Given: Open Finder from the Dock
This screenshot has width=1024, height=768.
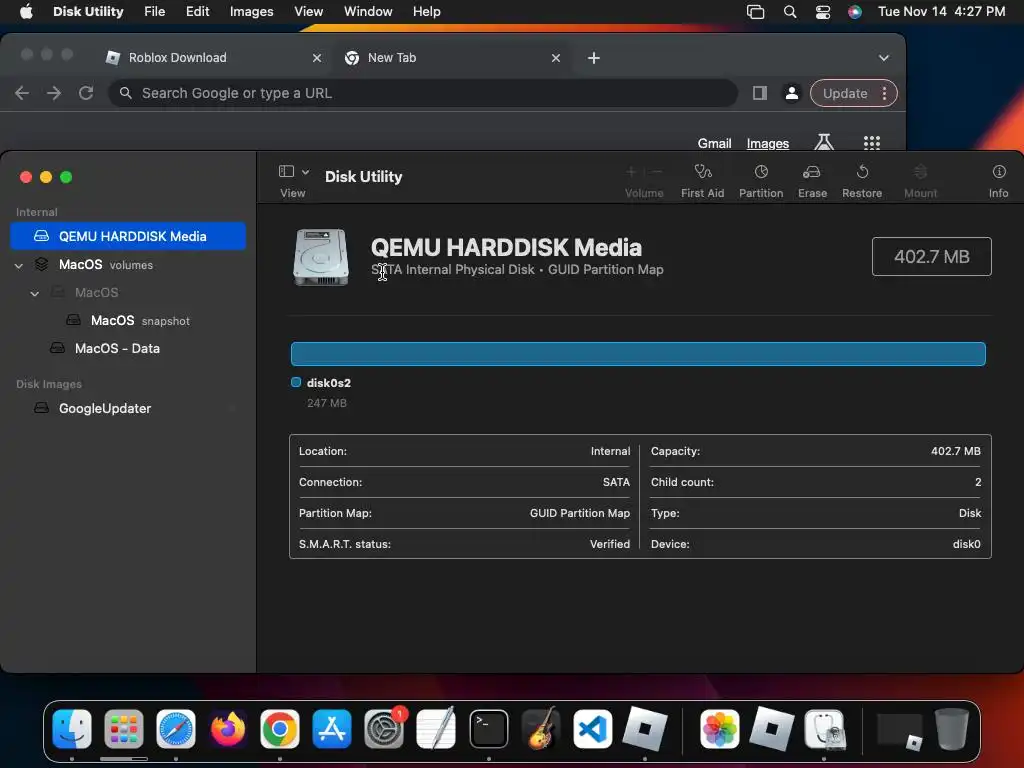Looking at the screenshot, I should (x=71, y=729).
